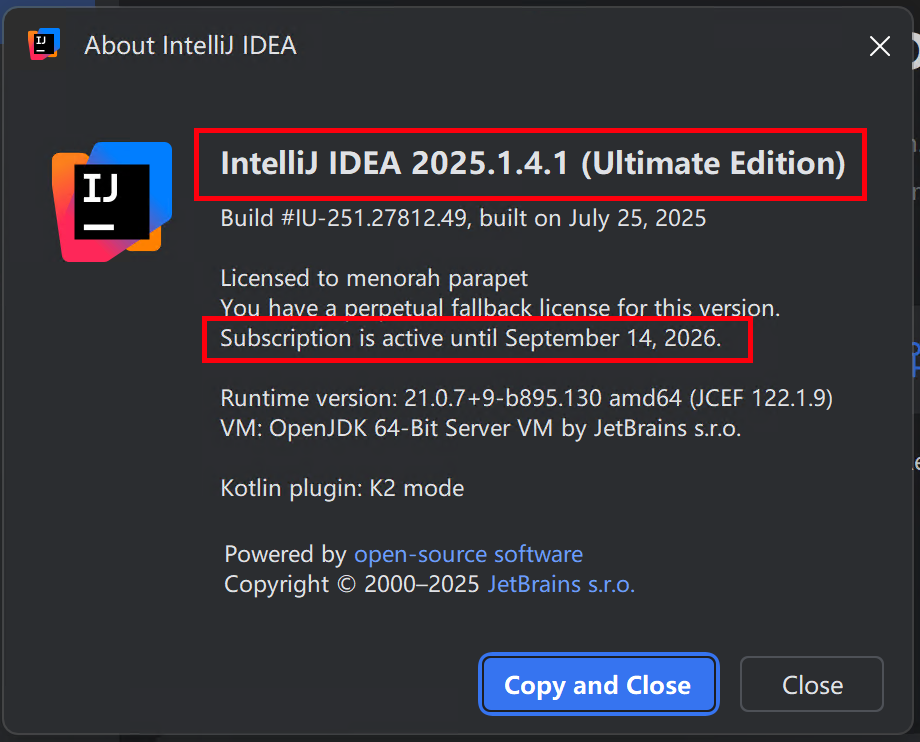
Task: Click the Copyright © 2000–2025 text
Action: (x=352, y=584)
